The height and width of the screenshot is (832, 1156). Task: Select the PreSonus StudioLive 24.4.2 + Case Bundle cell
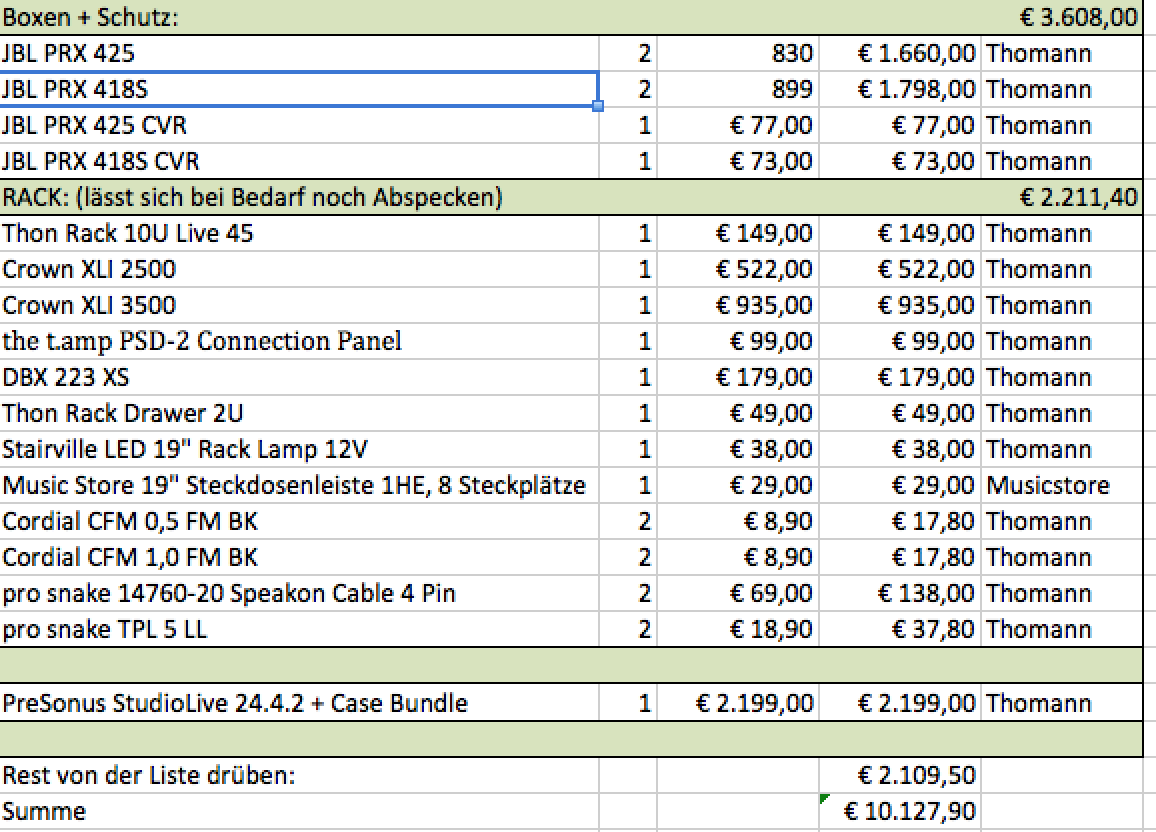[299, 702]
